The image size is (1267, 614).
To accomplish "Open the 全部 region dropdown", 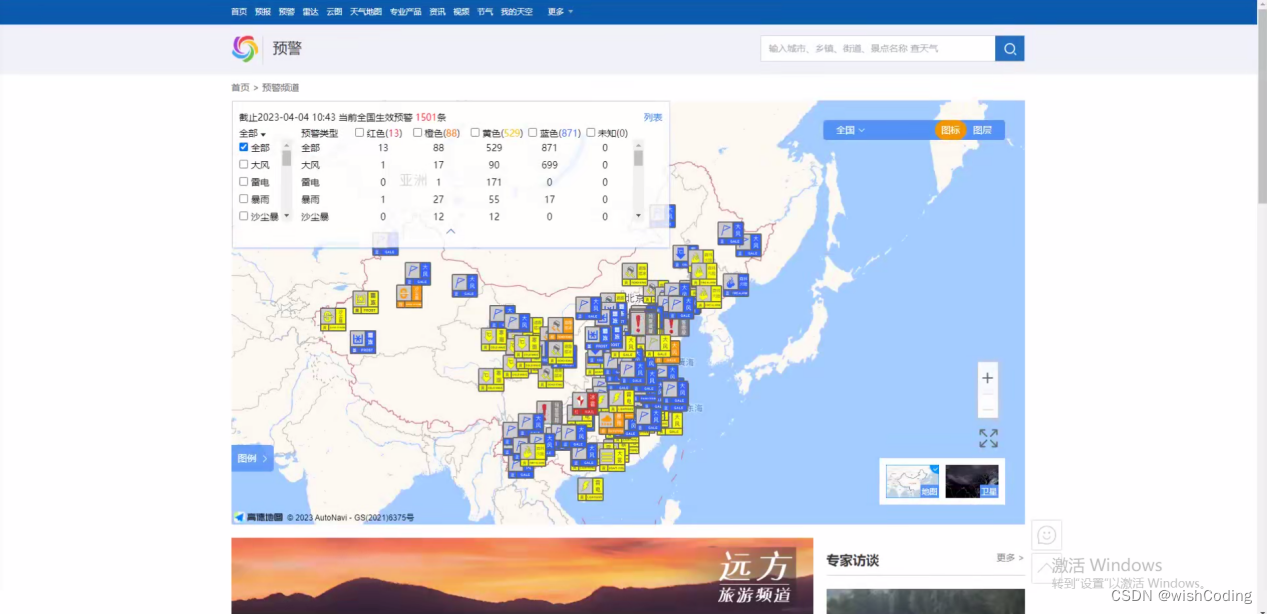I will click(x=252, y=133).
